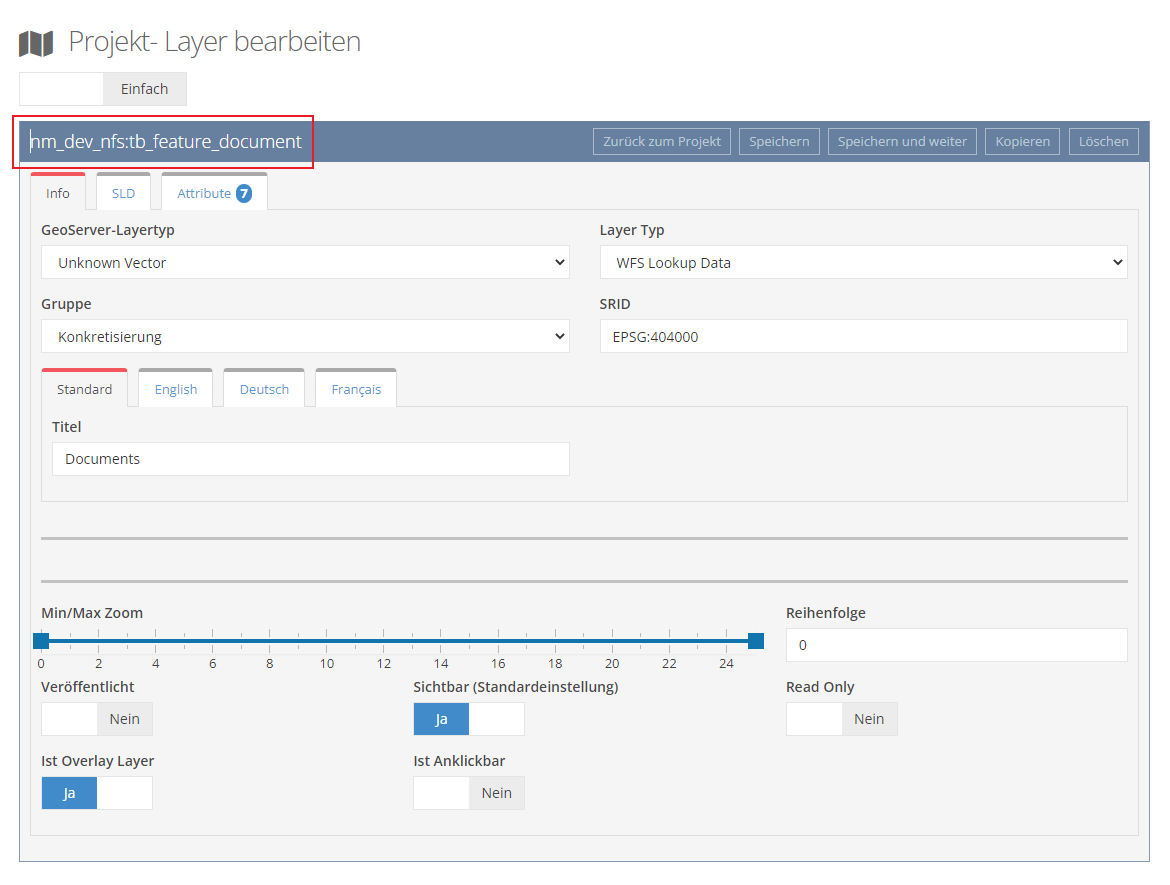Click the SRID input field
This screenshot has height=885, width=1170.
863,337
